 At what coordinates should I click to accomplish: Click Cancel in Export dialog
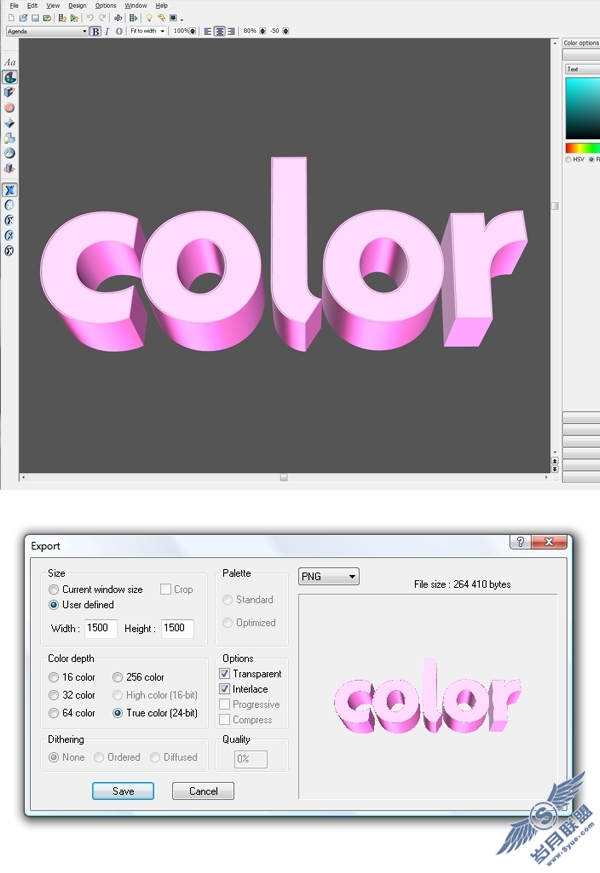pos(203,791)
